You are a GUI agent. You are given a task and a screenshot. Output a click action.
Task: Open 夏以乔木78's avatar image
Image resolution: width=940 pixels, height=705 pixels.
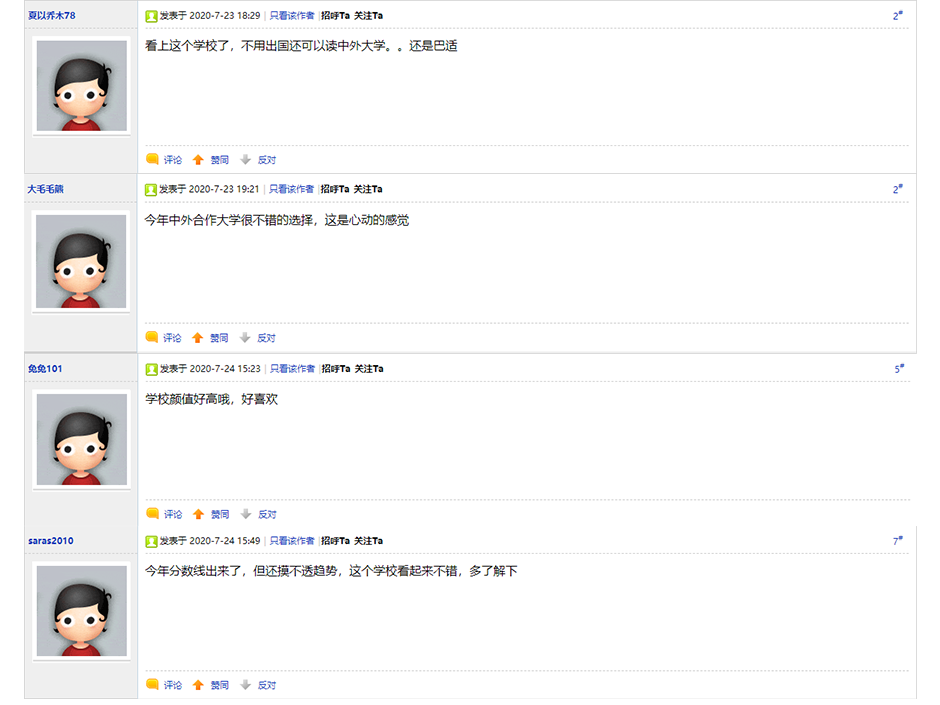(x=82, y=86)
